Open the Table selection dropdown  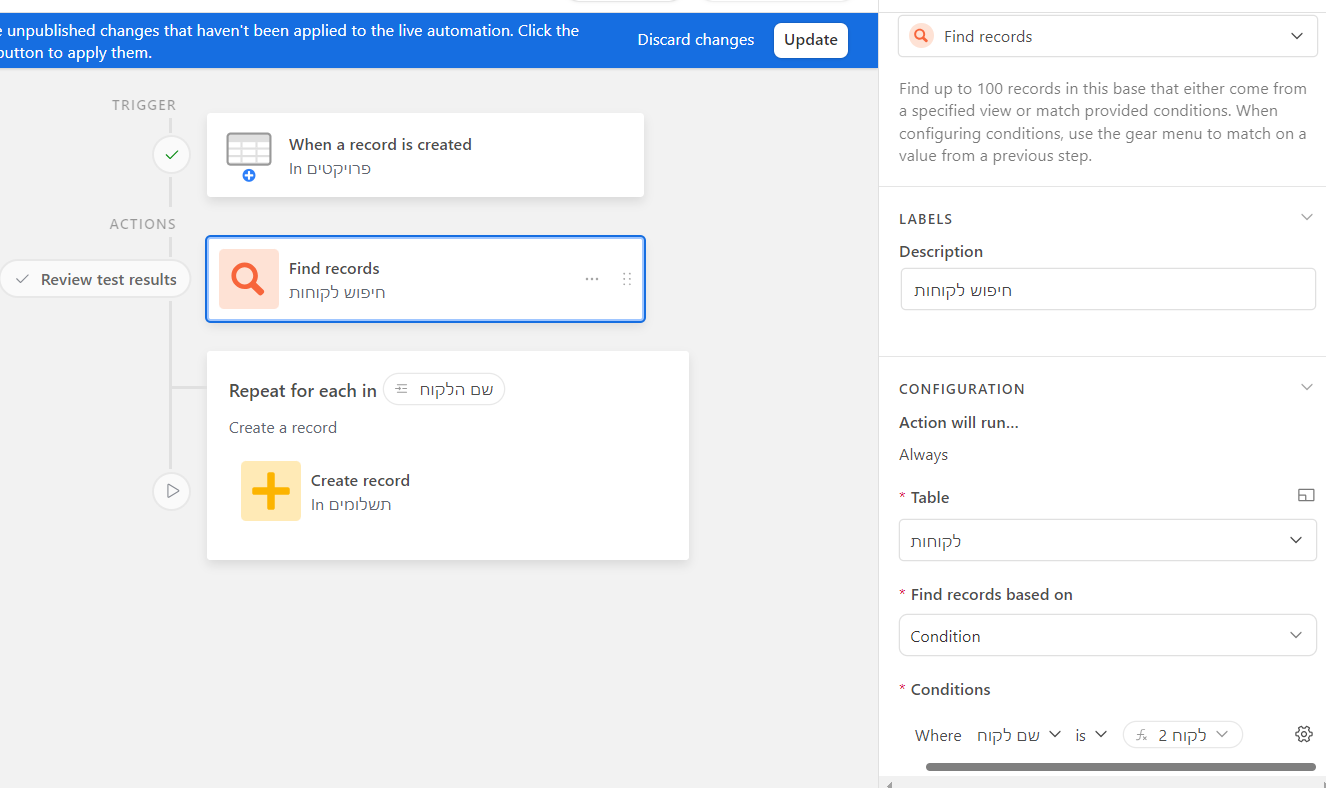pyautogui.click(x=1107, y=540)
